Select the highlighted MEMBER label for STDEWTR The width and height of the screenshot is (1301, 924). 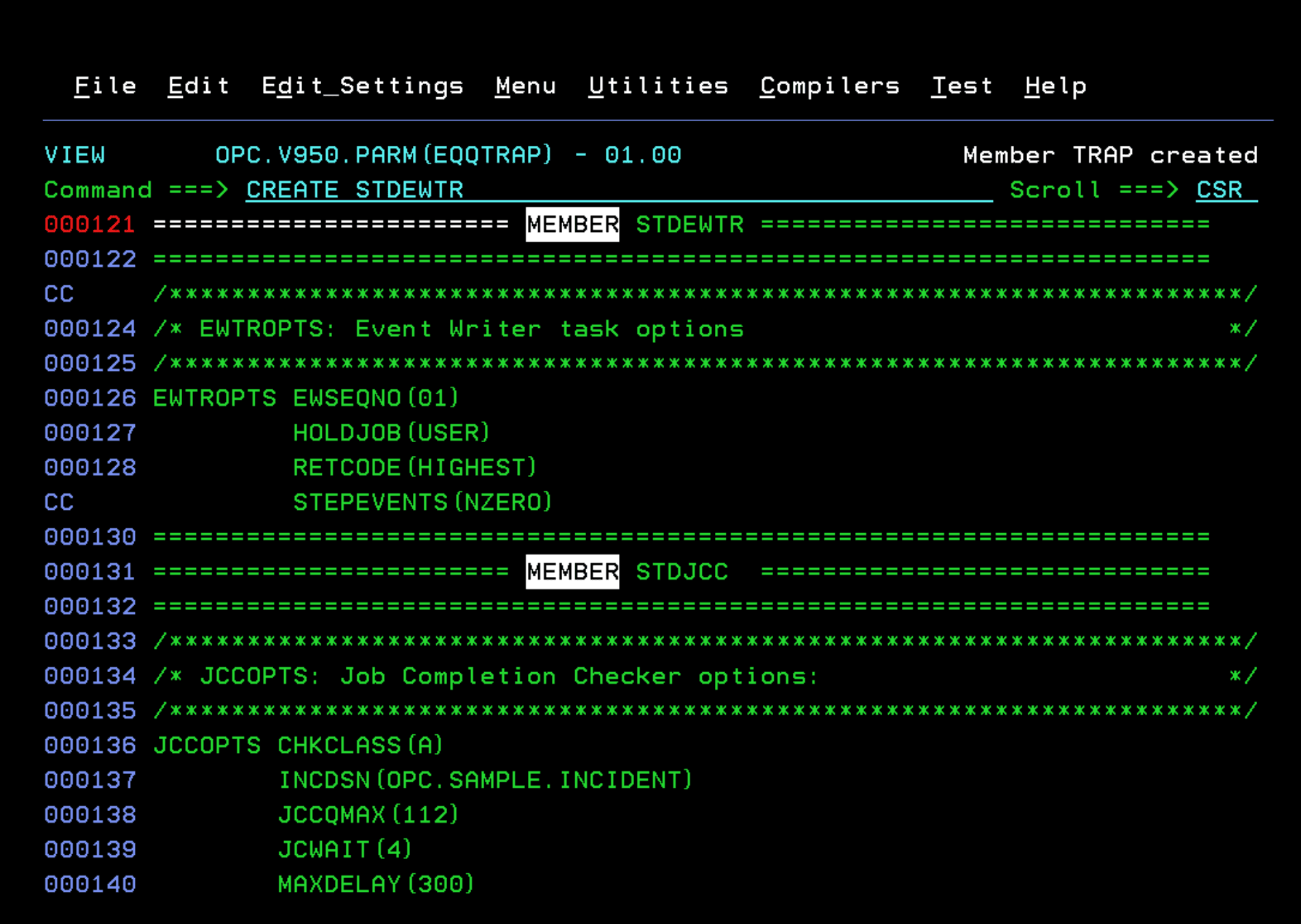point(572,224)
